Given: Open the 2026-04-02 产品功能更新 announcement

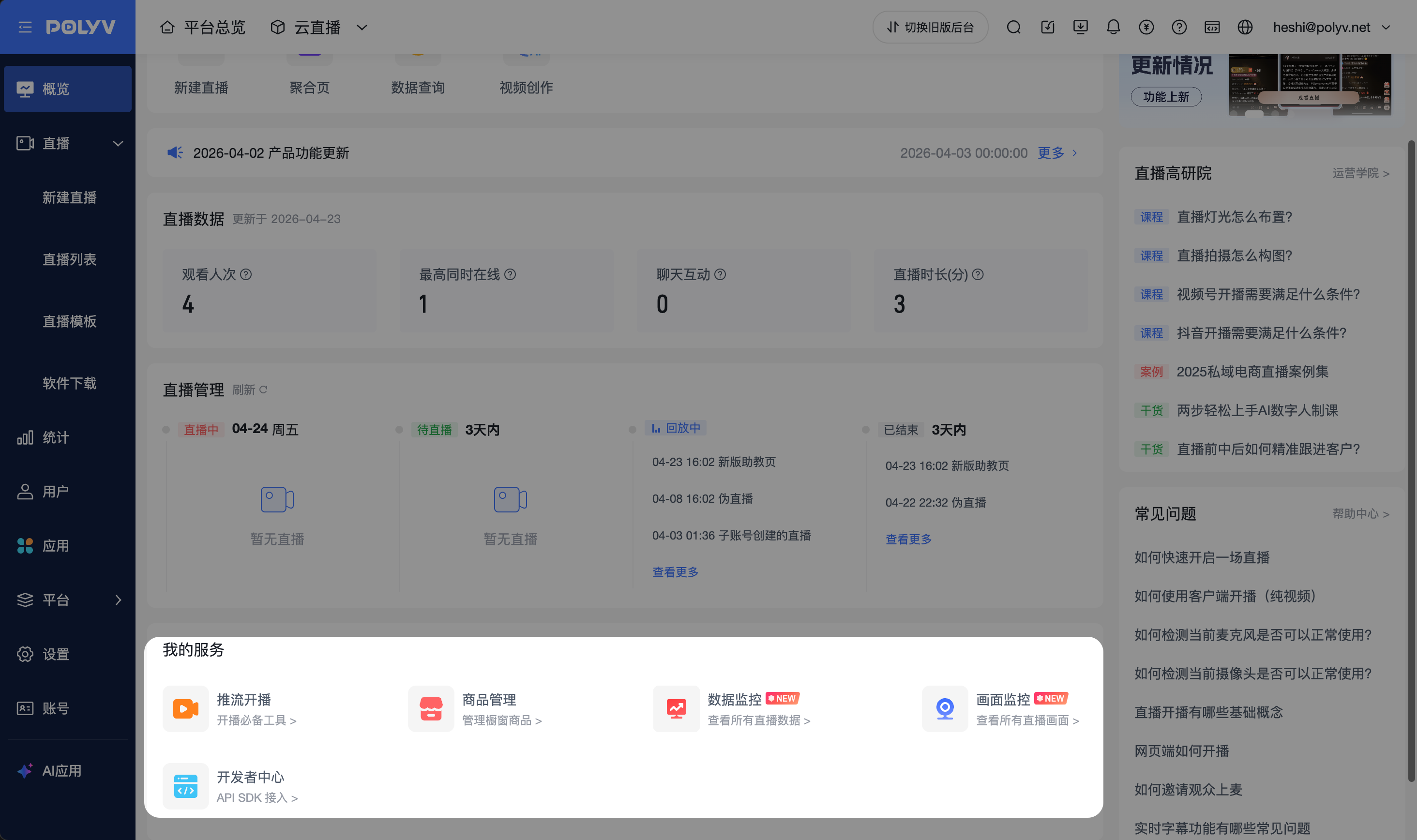Looking at the screenshot, I should point(271,153).
